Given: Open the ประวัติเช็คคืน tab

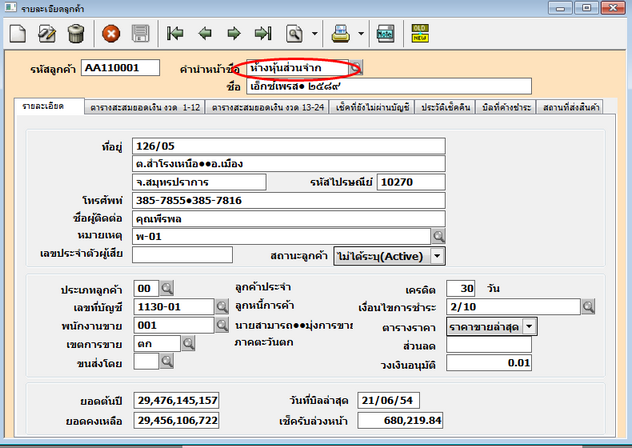Looking at the screenshot, I should pyautogui.click(x=446, y=105).
